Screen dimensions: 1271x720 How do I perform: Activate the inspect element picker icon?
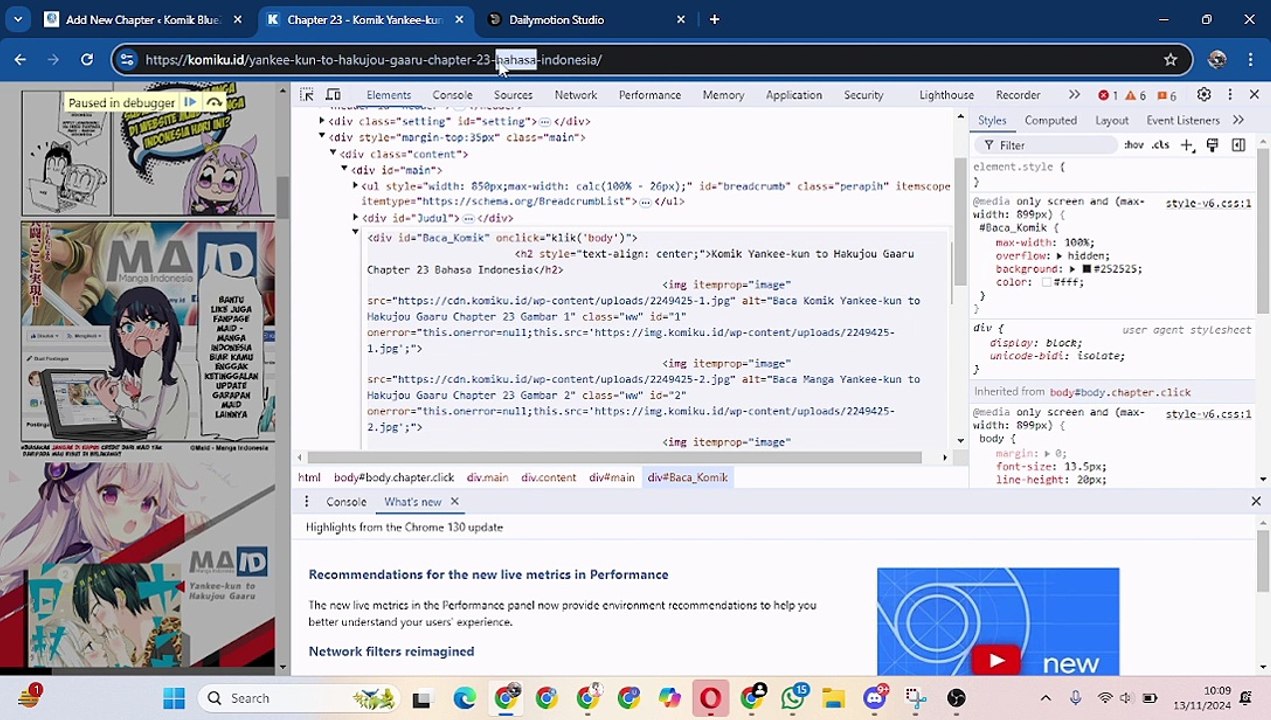click(x=307, y=95)
